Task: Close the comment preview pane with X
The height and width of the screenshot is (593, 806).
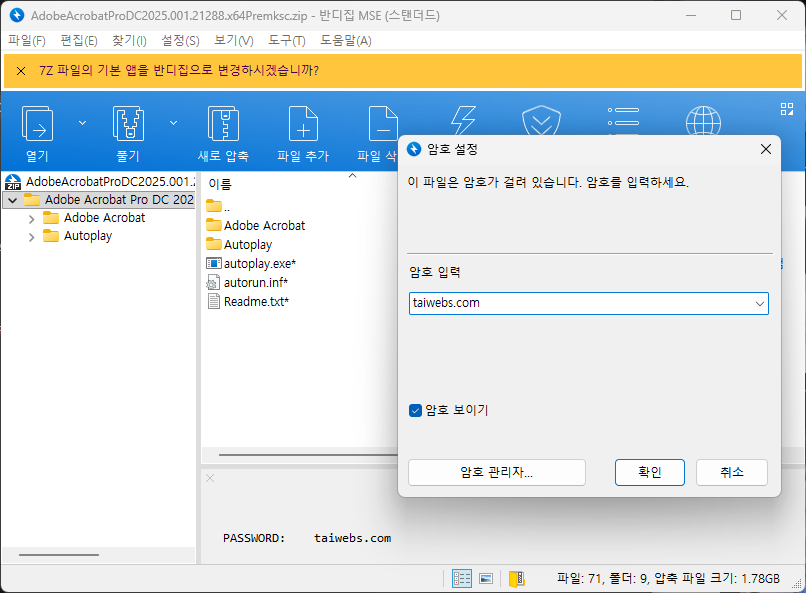Action: coord(210,478)
